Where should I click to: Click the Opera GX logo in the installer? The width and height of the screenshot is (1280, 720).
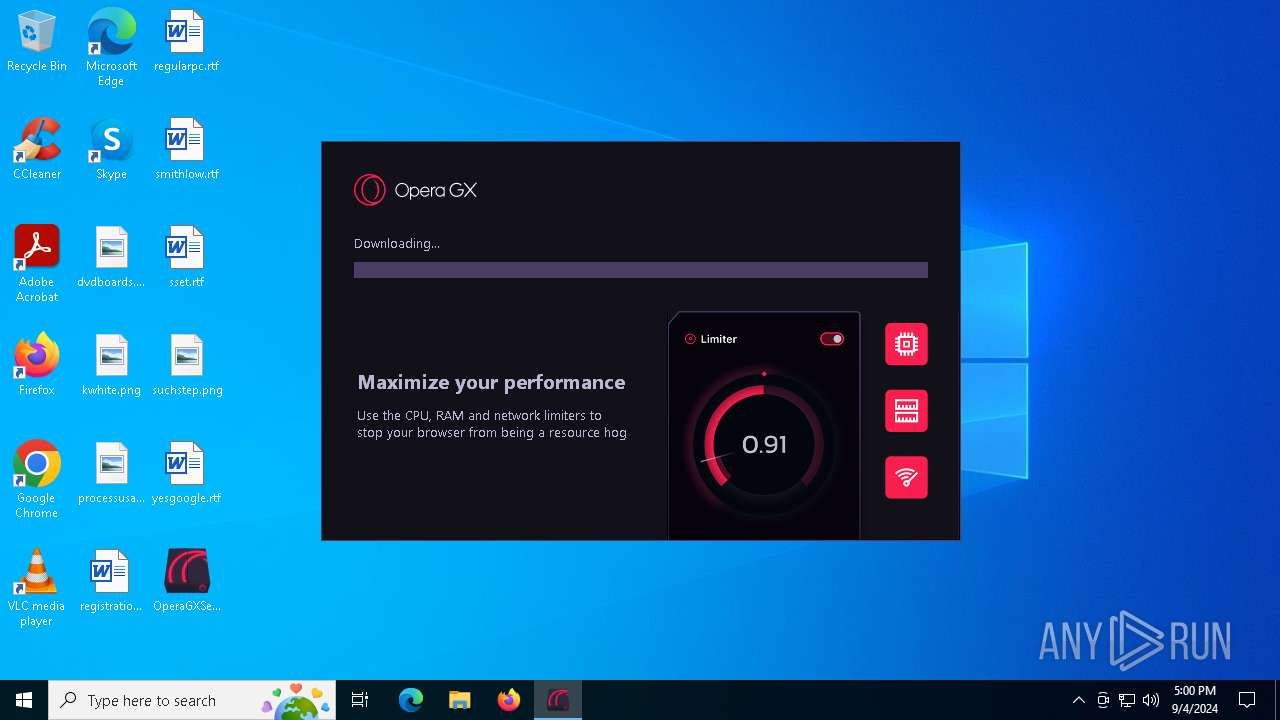pos(415,190)
